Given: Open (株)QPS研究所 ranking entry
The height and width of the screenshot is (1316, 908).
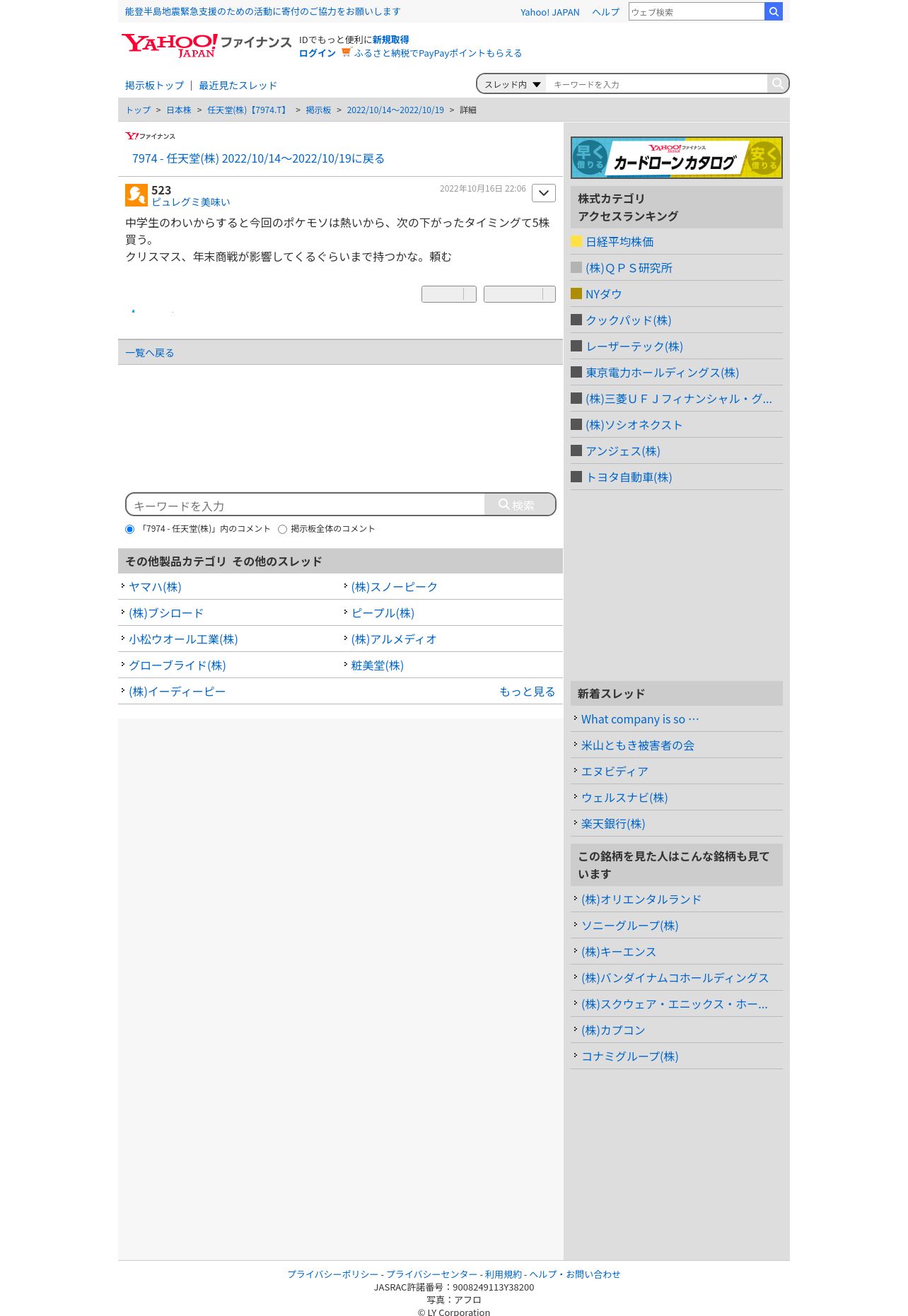Looking at the screenshot, I should (629, 268).
